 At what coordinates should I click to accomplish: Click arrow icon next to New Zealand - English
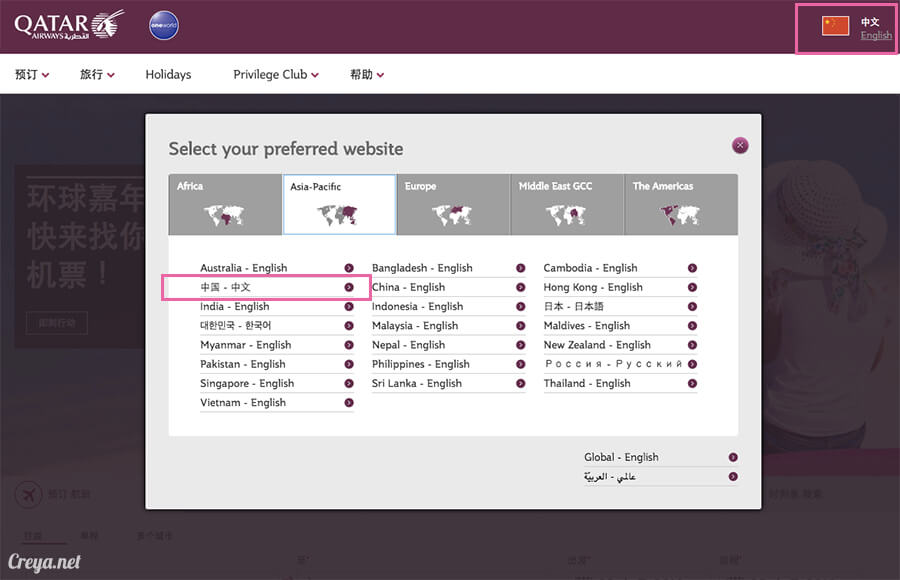pyautogui.click(x=692, y=345)
